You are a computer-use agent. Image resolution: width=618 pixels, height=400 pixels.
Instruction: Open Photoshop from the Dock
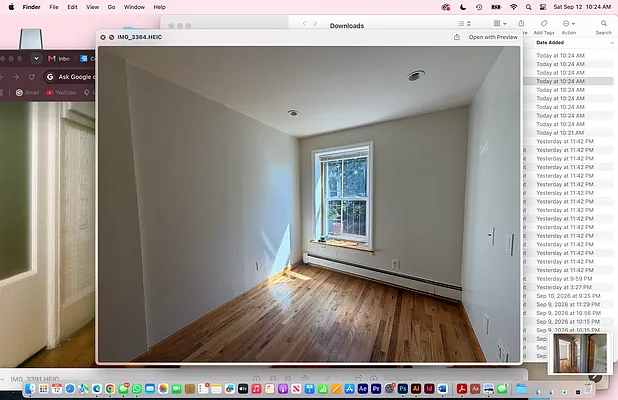tap(403, 389)
